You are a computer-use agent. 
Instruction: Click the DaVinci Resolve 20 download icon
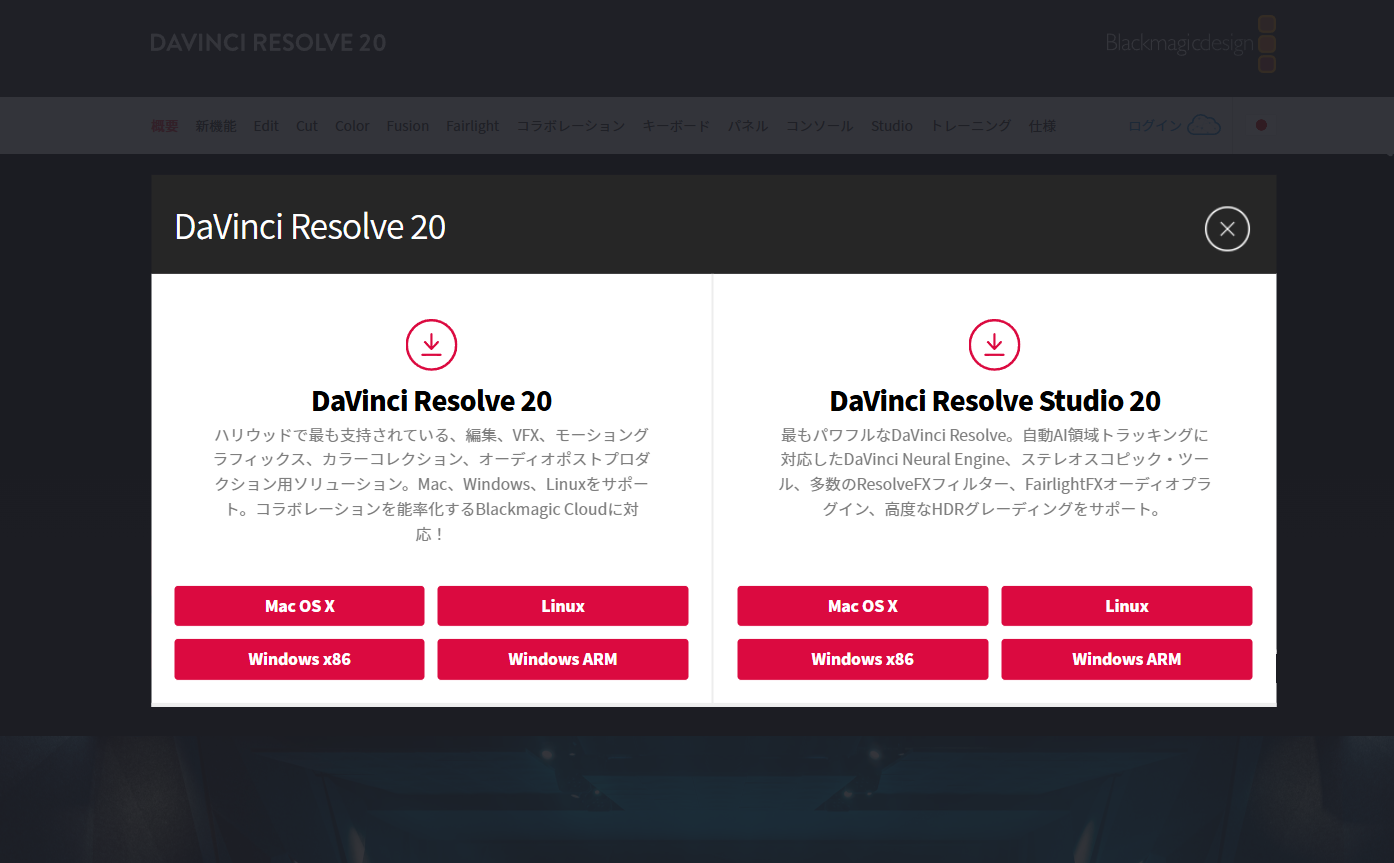tap(431, 345)
